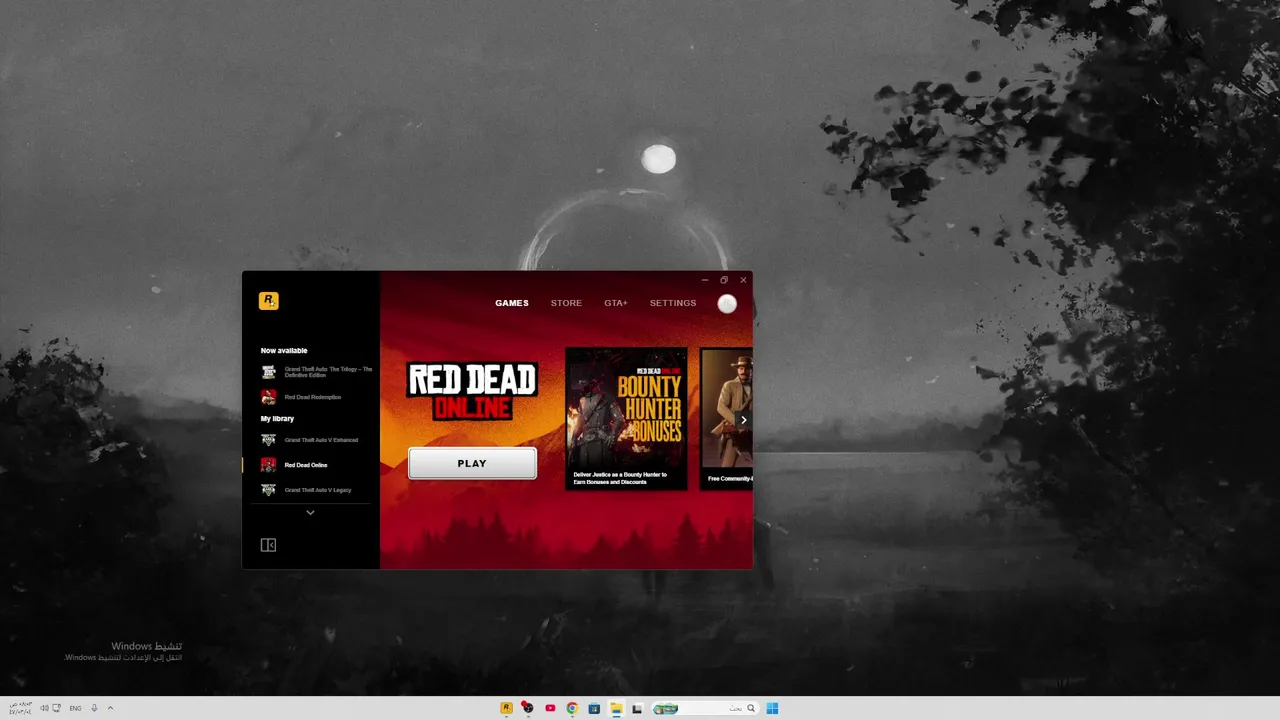The width and height of the screenshot is (1280, 720).
Task: Open the Bounty Hunter Bonuses news card
Action: click(626, 419)
